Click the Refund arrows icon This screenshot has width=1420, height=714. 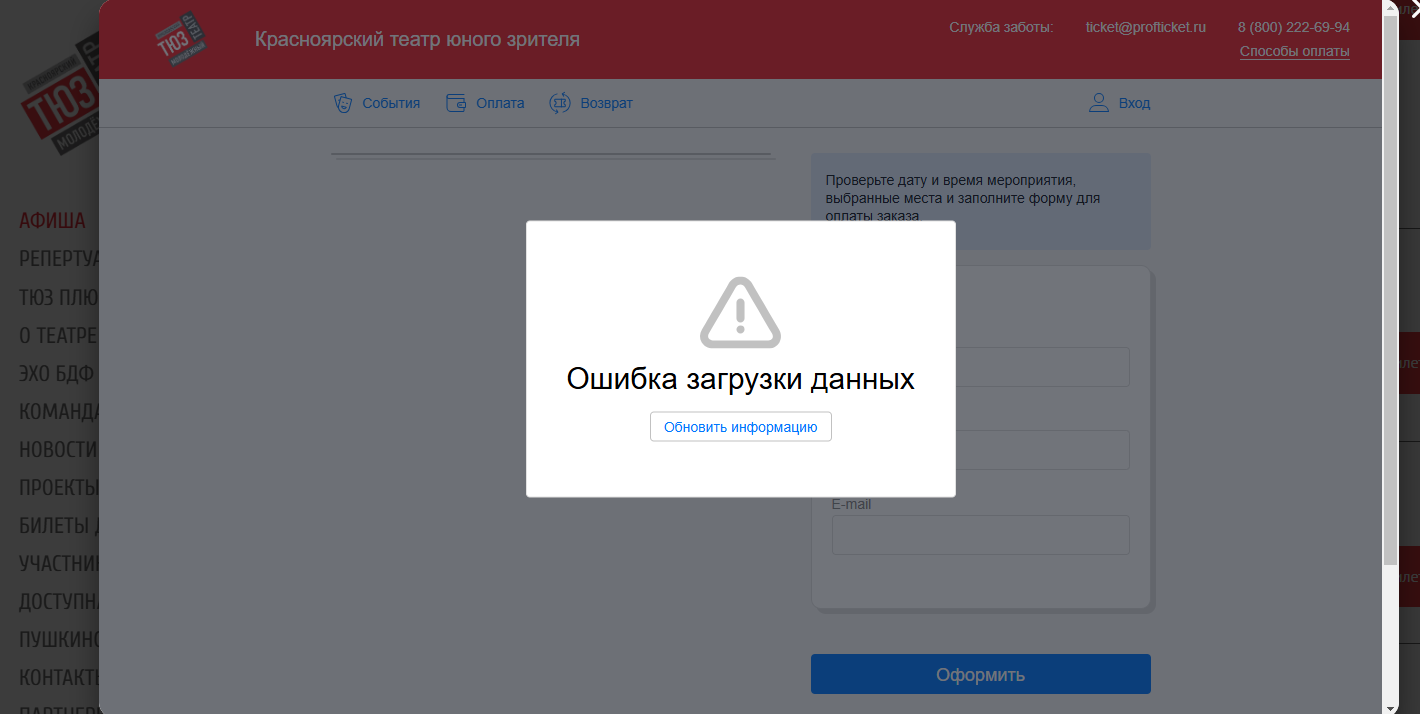[560, 103]
